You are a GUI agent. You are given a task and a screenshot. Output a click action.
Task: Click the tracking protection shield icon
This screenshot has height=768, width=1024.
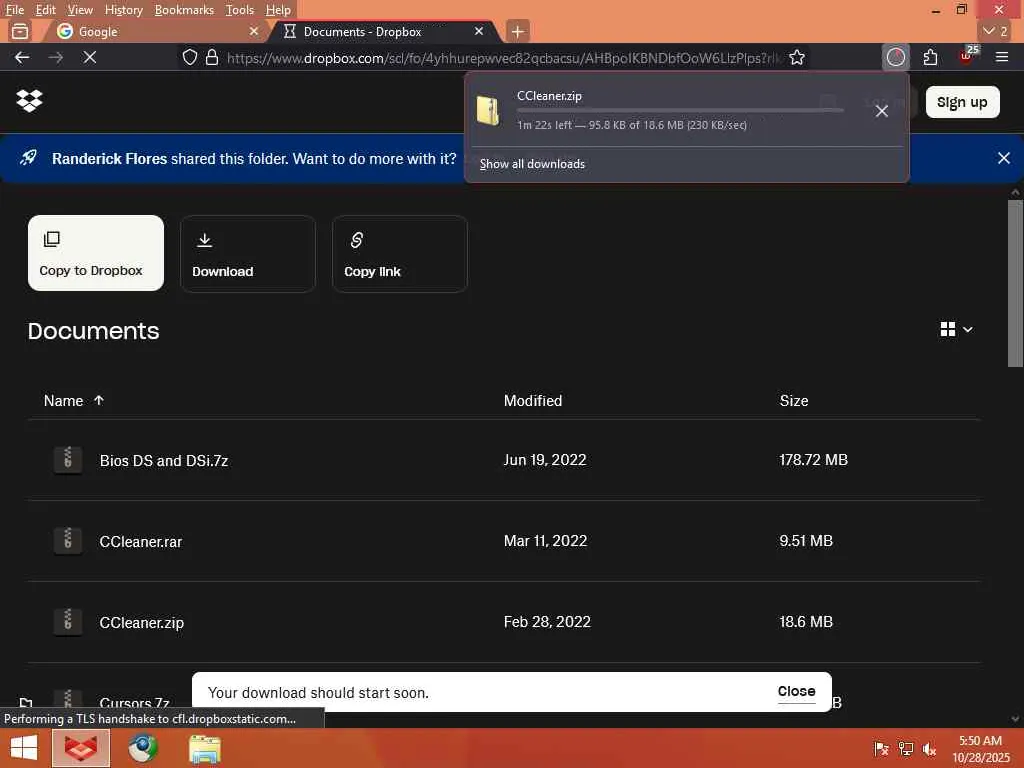pos(189,57)
